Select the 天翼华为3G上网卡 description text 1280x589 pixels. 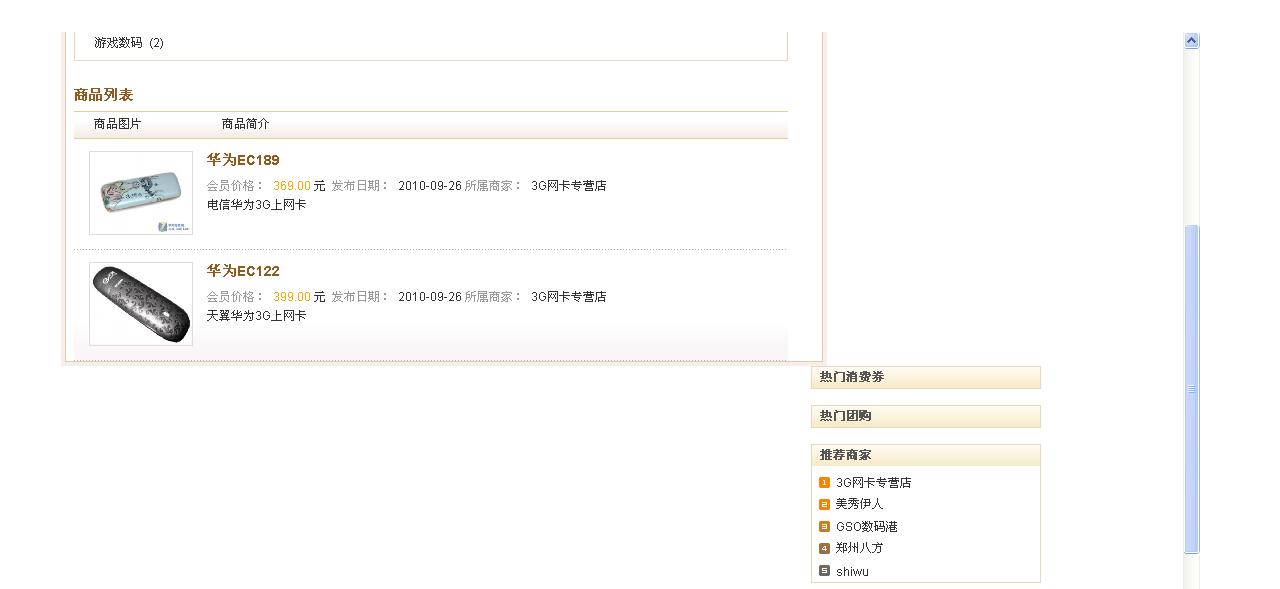(256, 316)
